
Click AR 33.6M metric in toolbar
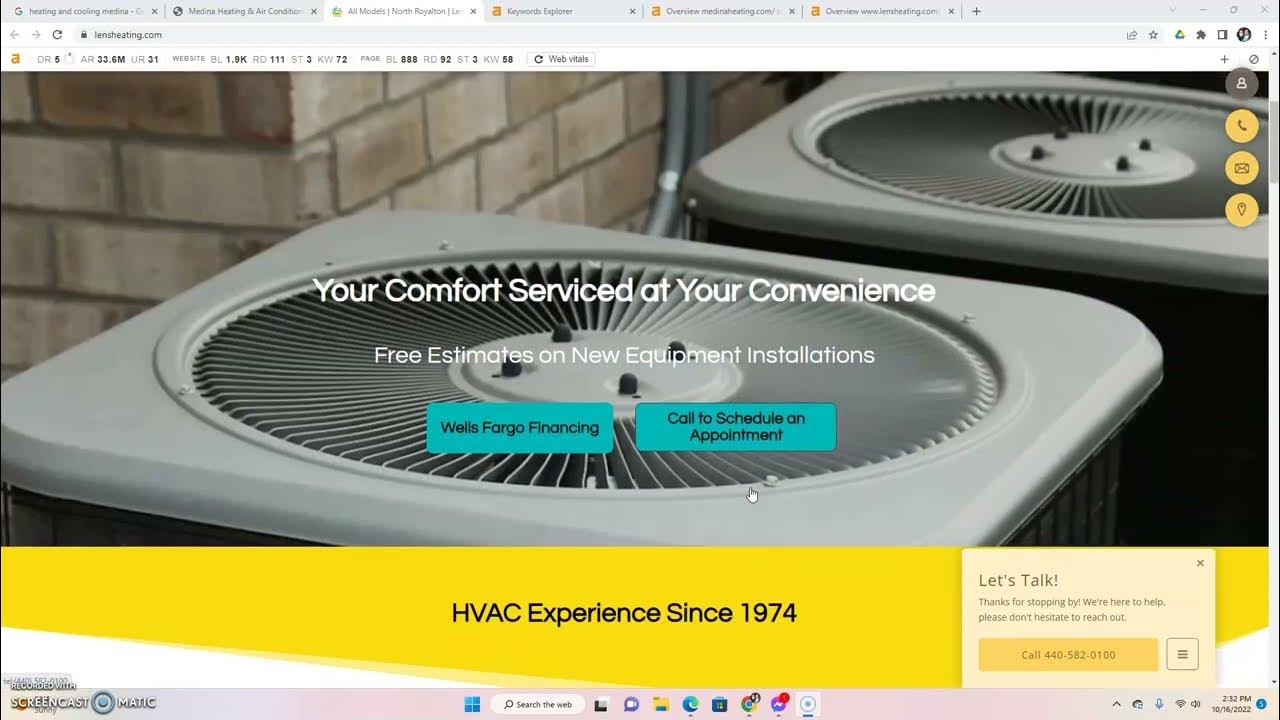[x=103, y=59]
